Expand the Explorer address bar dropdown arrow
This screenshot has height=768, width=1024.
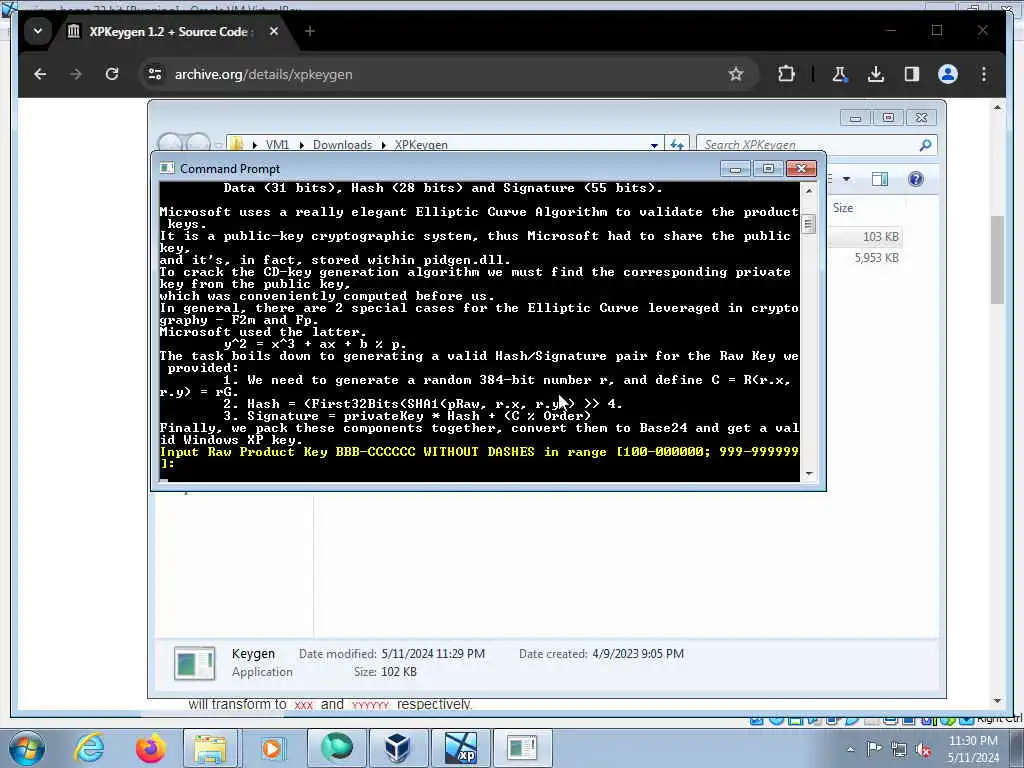[654, 145]
